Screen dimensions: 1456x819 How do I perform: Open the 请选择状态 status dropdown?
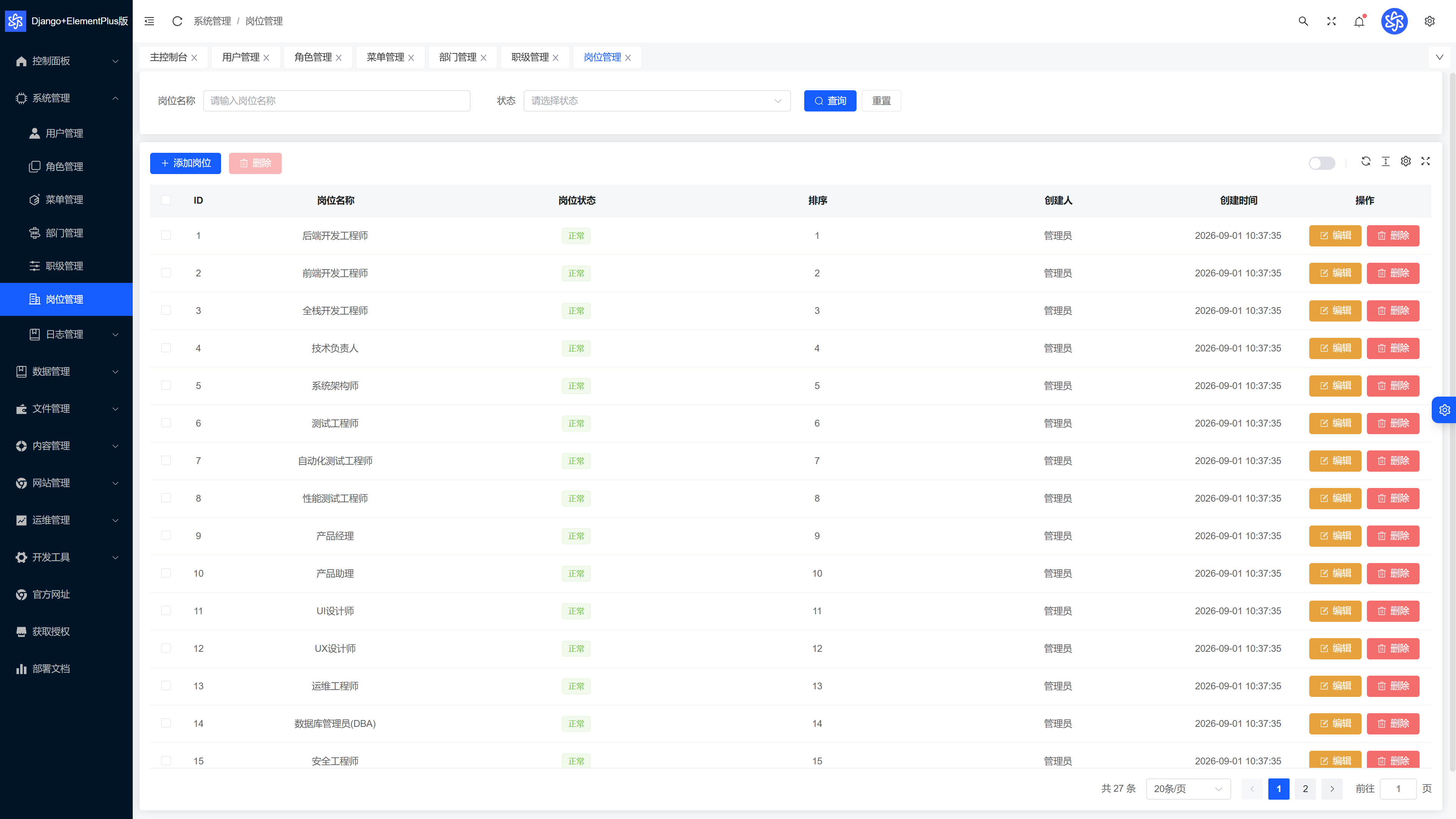pos(657,100)
